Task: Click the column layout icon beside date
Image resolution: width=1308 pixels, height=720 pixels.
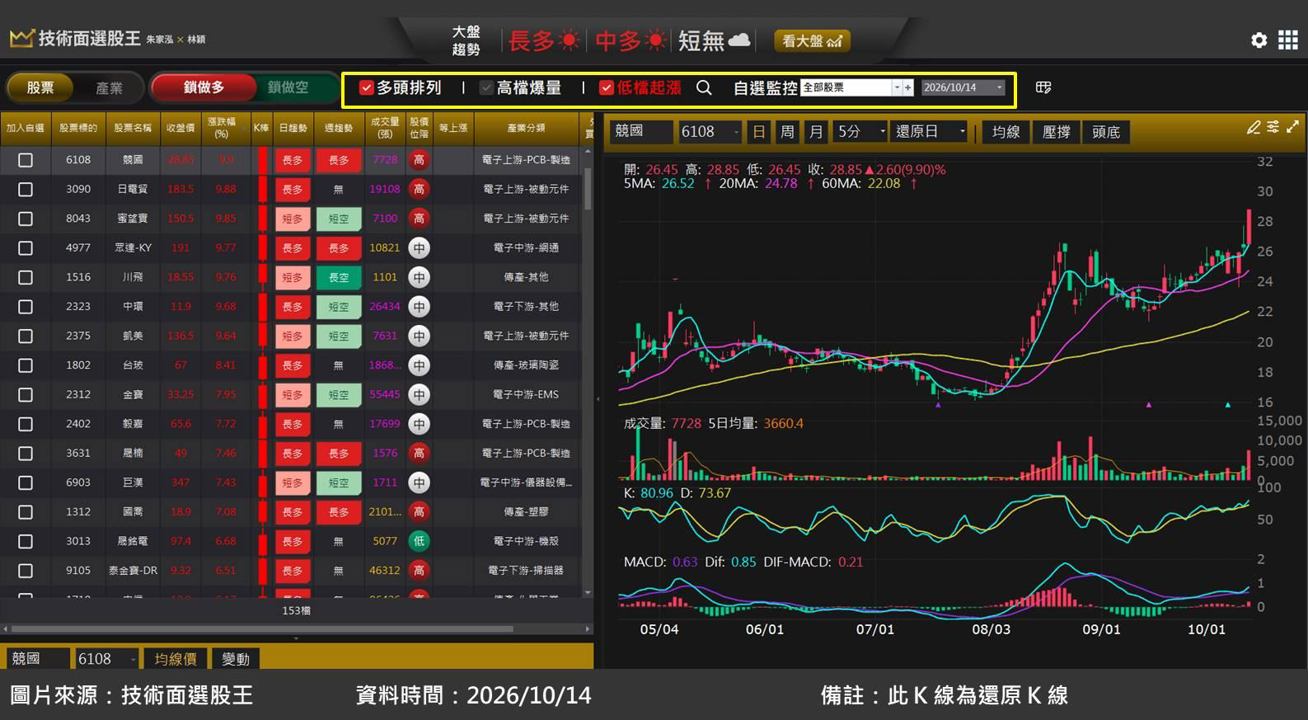Action: click(1043, 88)
